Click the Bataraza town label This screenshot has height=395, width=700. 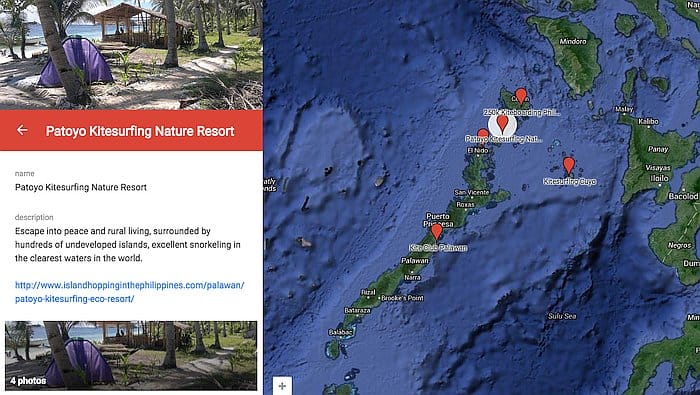point(357,310)
